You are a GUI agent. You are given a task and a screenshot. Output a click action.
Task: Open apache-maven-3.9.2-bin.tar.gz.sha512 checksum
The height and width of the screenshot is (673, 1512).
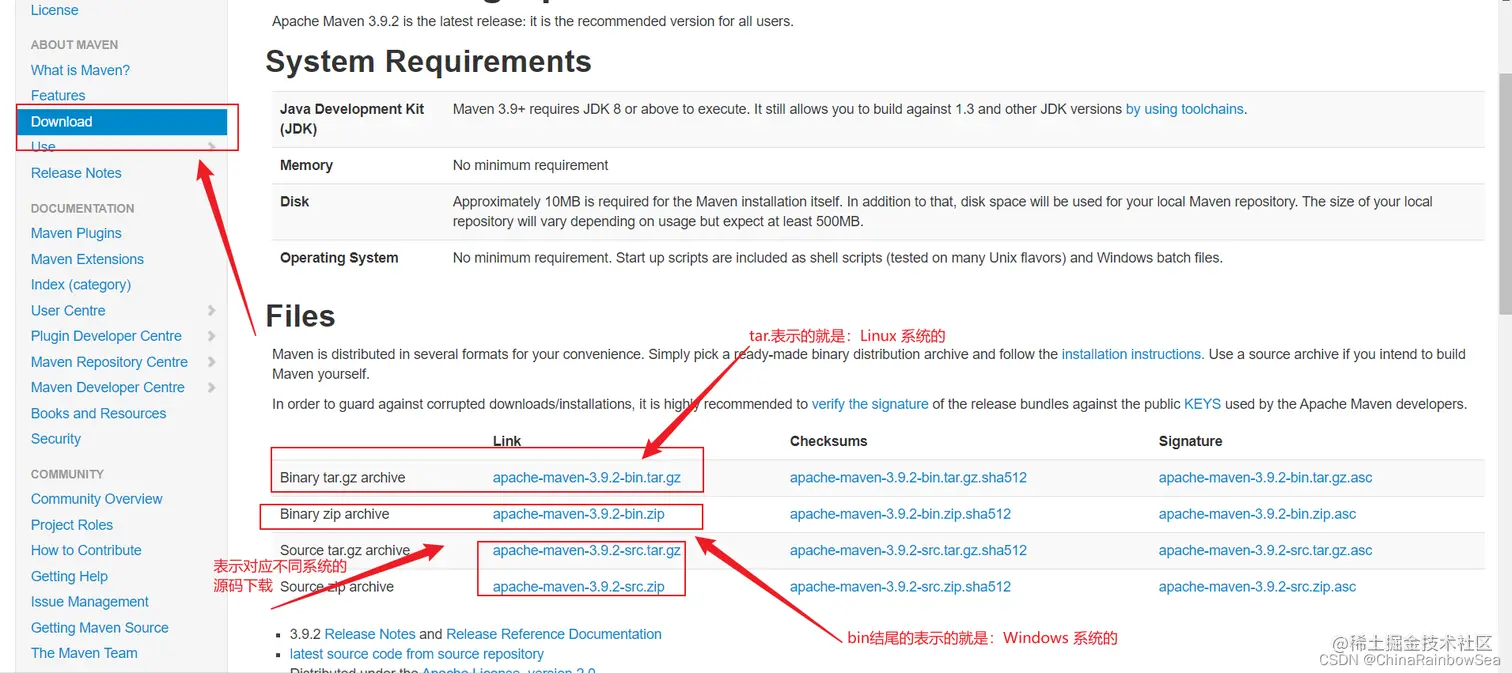tap(908, 478)
